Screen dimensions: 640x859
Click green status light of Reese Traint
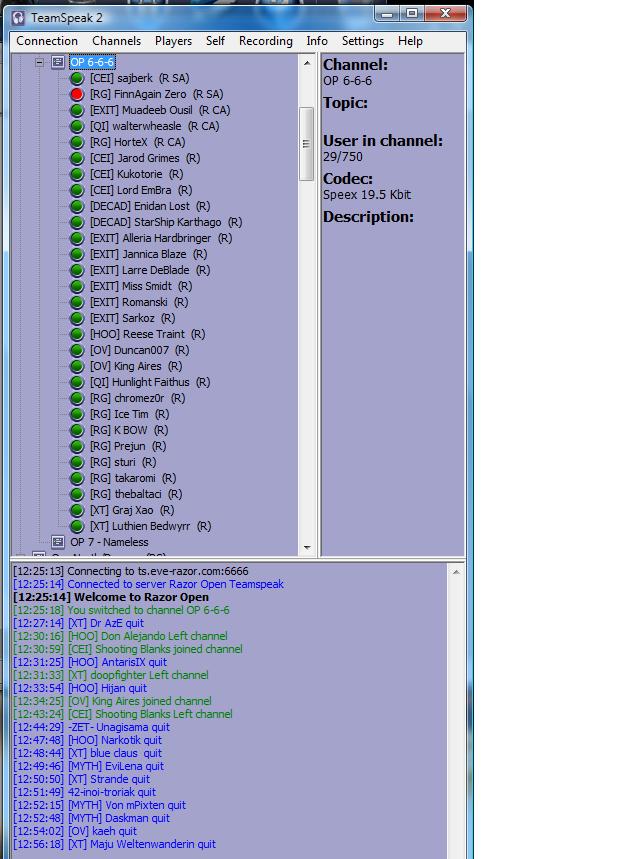[x=77, y=334]
